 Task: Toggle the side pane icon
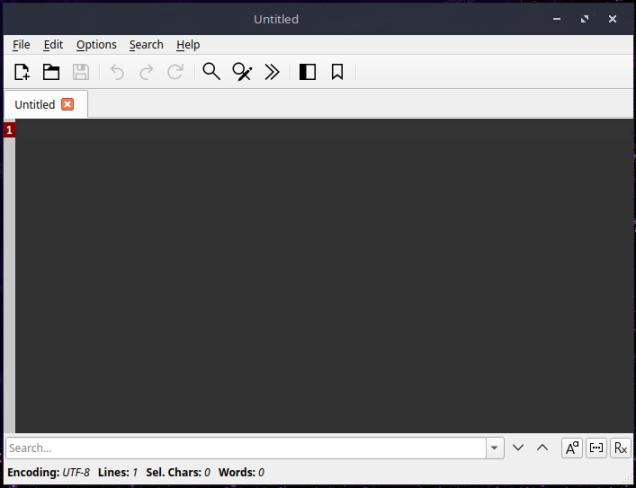pos(307,72)
